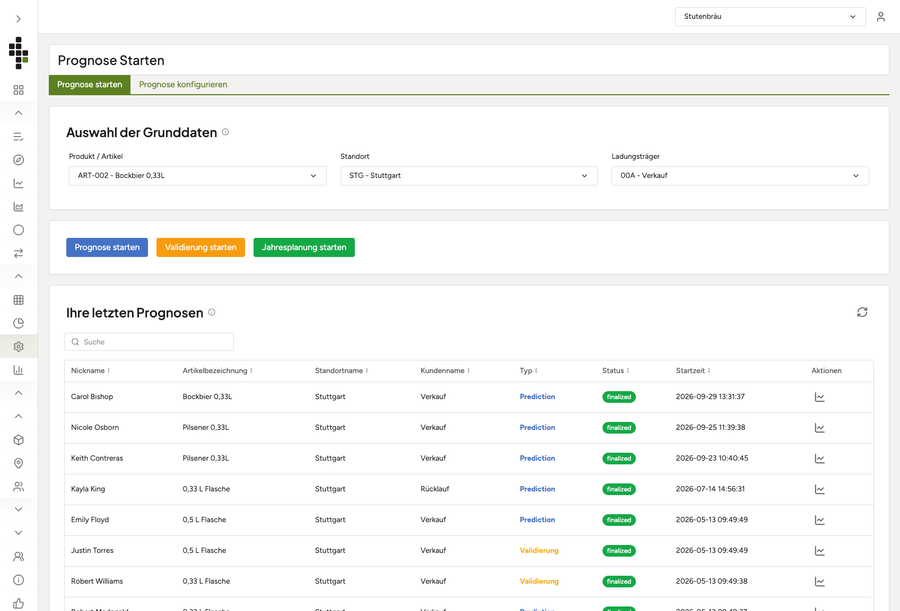The height and width of the screenshot is (611, 900).
Task: Open chart action for Kayla King row
Action: point(820,489)
